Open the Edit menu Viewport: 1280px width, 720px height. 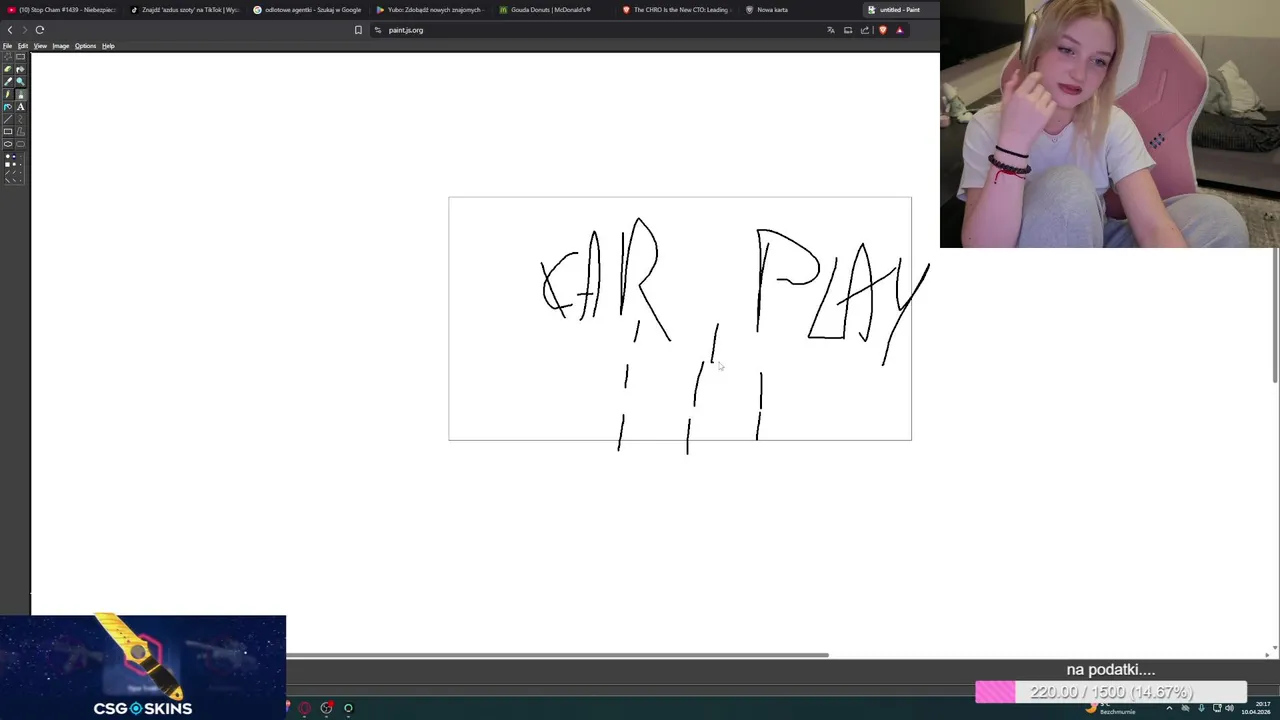tap(22, 46)
